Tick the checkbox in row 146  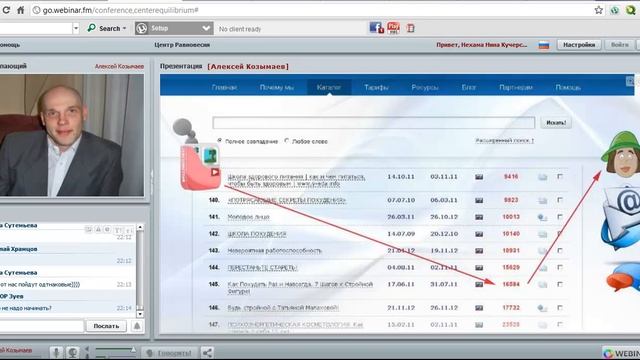click(560, 308)
